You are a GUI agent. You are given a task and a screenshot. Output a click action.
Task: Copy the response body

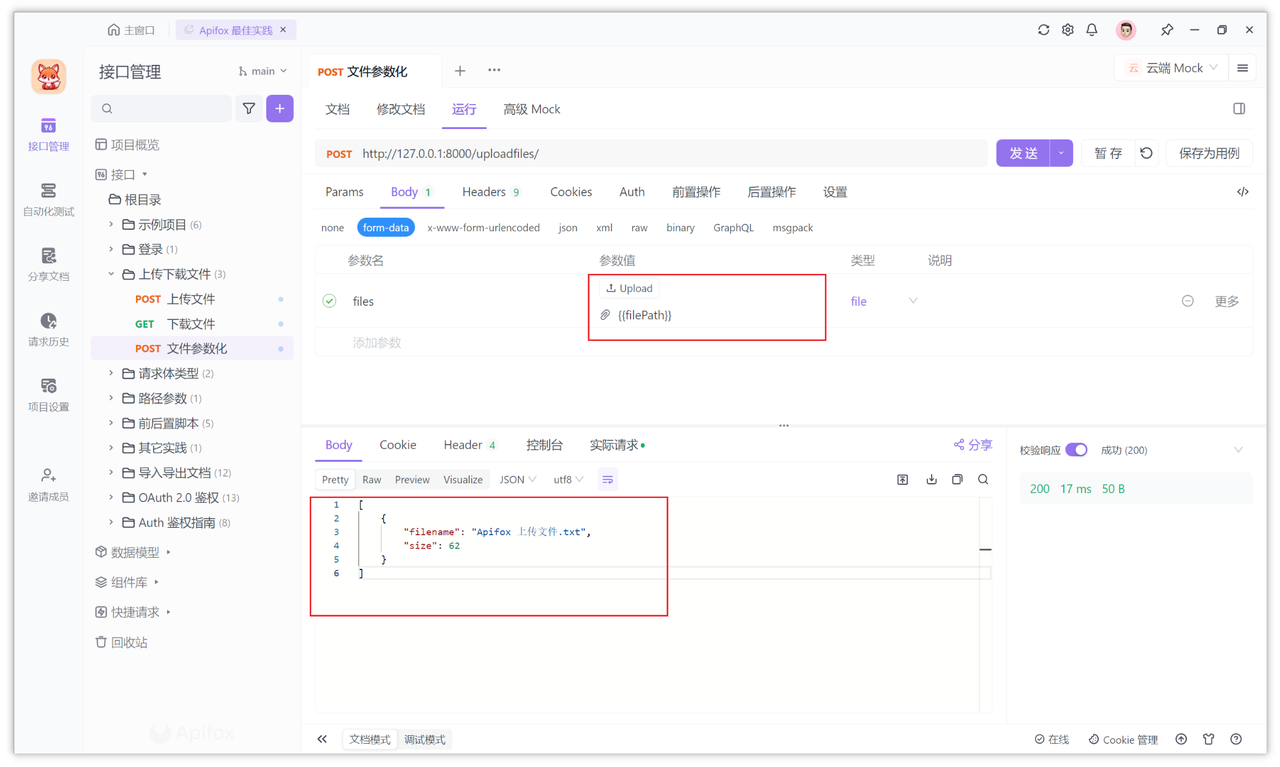point(957,480)
